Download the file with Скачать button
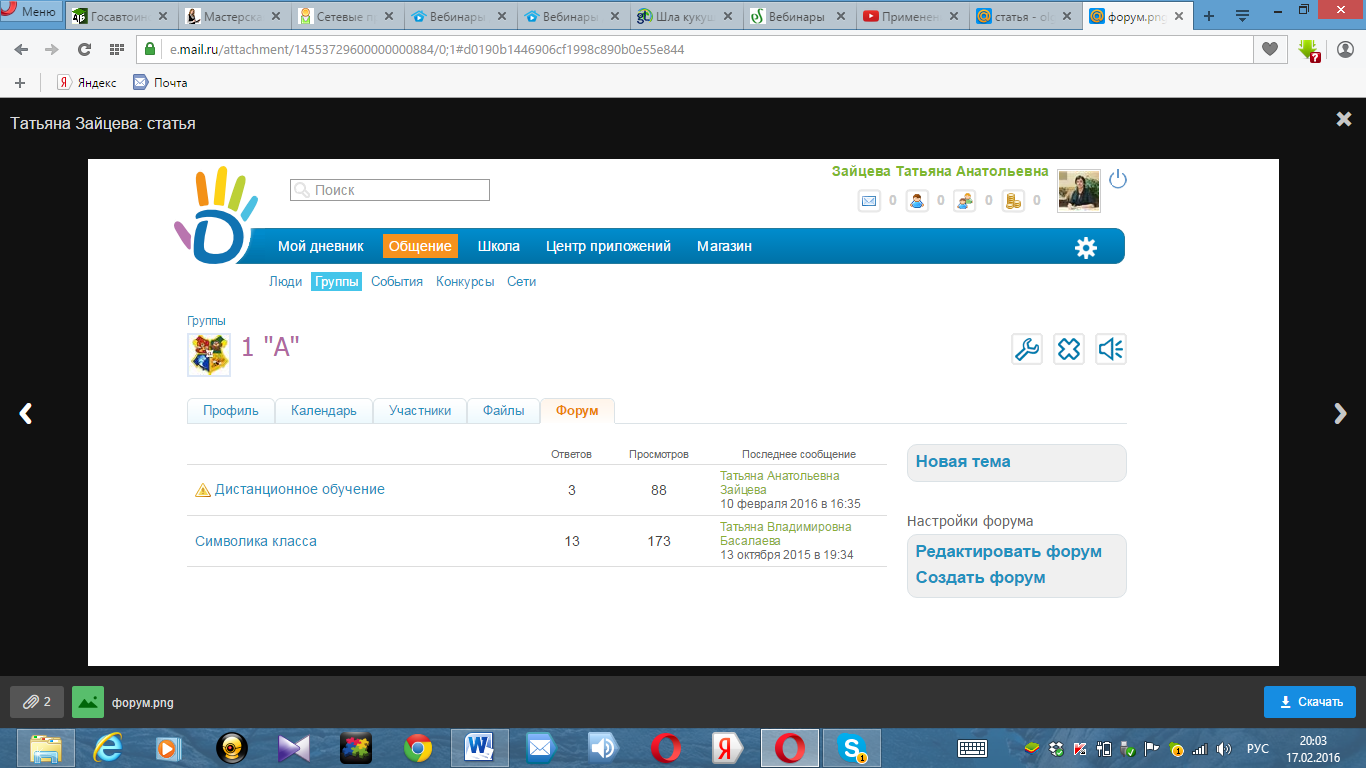 click(x=1310, y=702)
